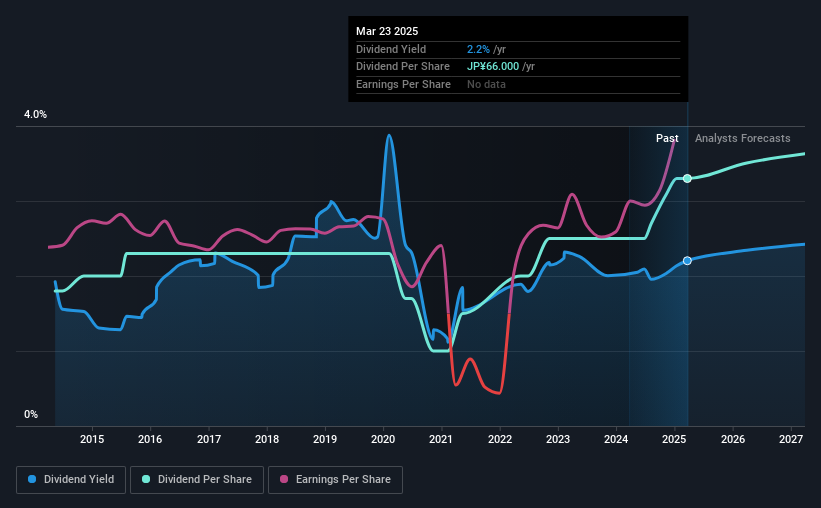The image size is (821, 508).
Task: Click the No data earnings value
Action: 486,84
